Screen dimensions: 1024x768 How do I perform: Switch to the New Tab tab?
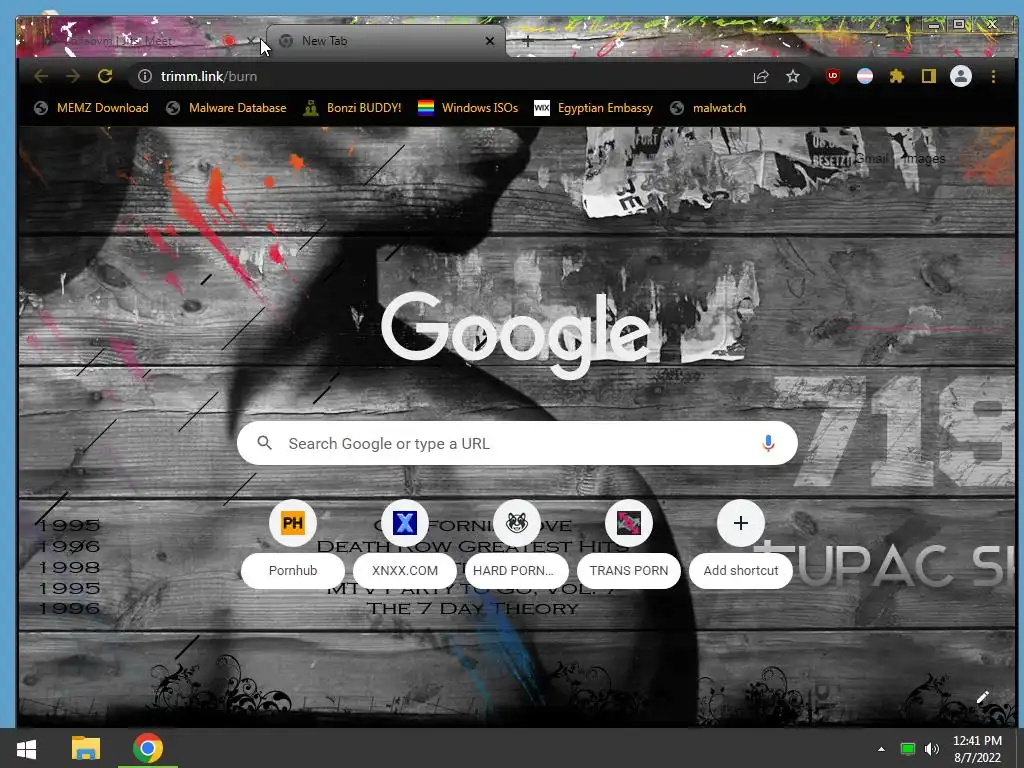click(387, 40)
